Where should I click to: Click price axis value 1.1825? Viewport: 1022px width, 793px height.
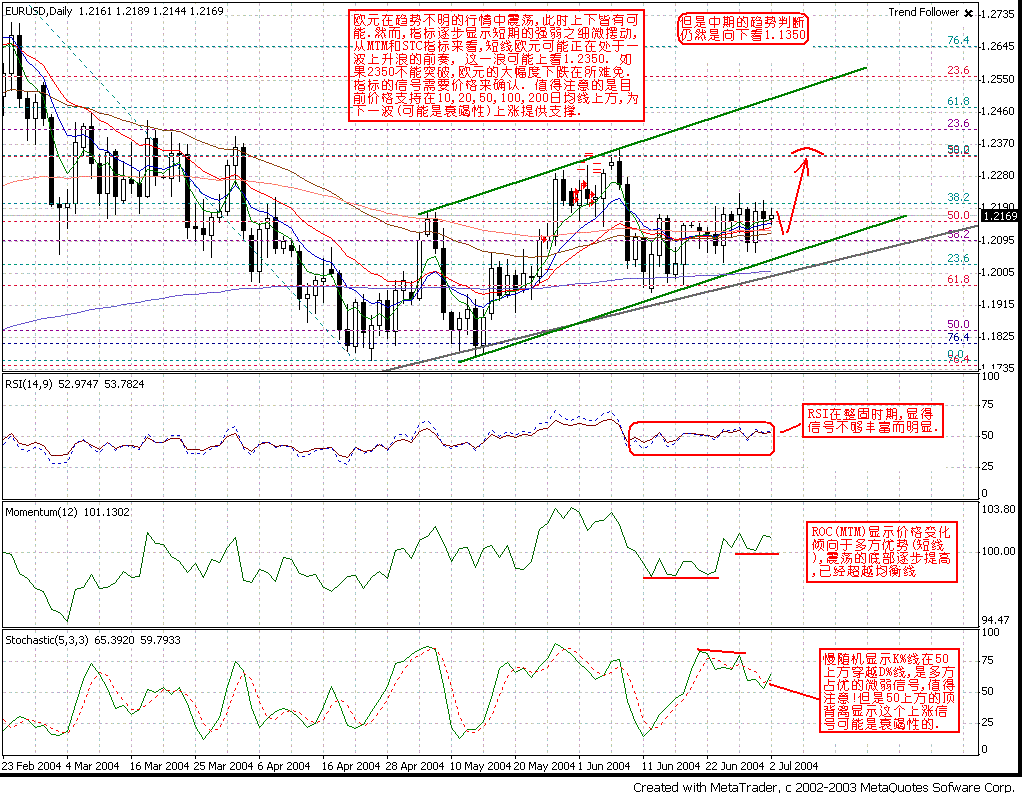pyautogui.click(x=998, y=336)
